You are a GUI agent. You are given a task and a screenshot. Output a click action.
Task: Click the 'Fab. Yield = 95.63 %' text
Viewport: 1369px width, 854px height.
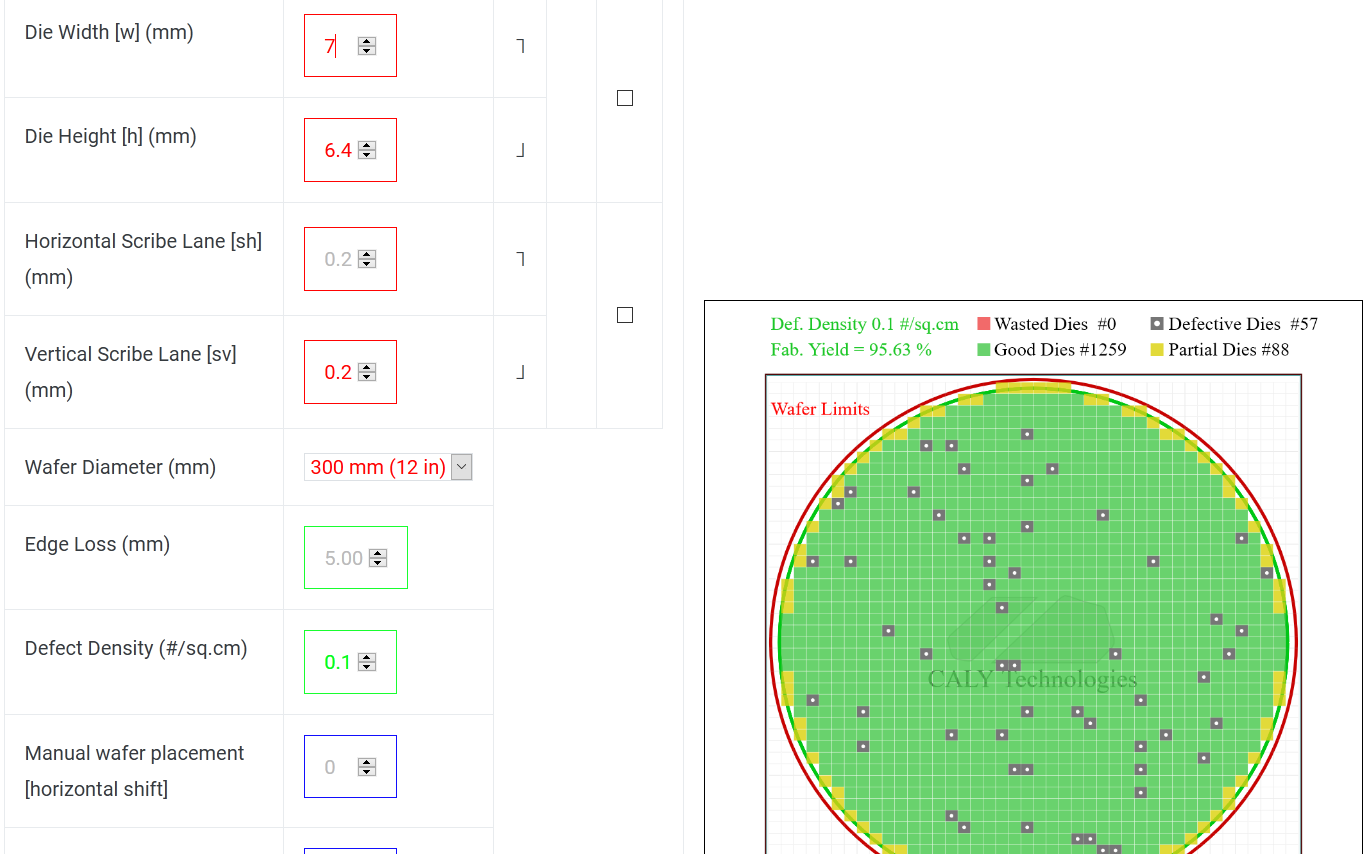coord(851,350)
